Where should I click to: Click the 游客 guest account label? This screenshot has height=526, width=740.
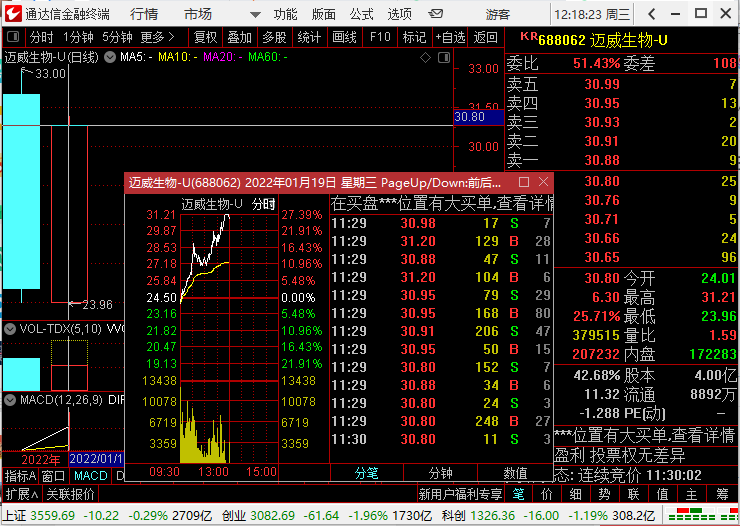[498, 15]
